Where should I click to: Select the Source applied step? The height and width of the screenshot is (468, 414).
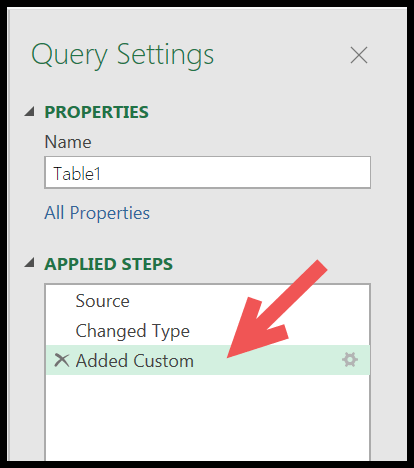pos(207,301)
